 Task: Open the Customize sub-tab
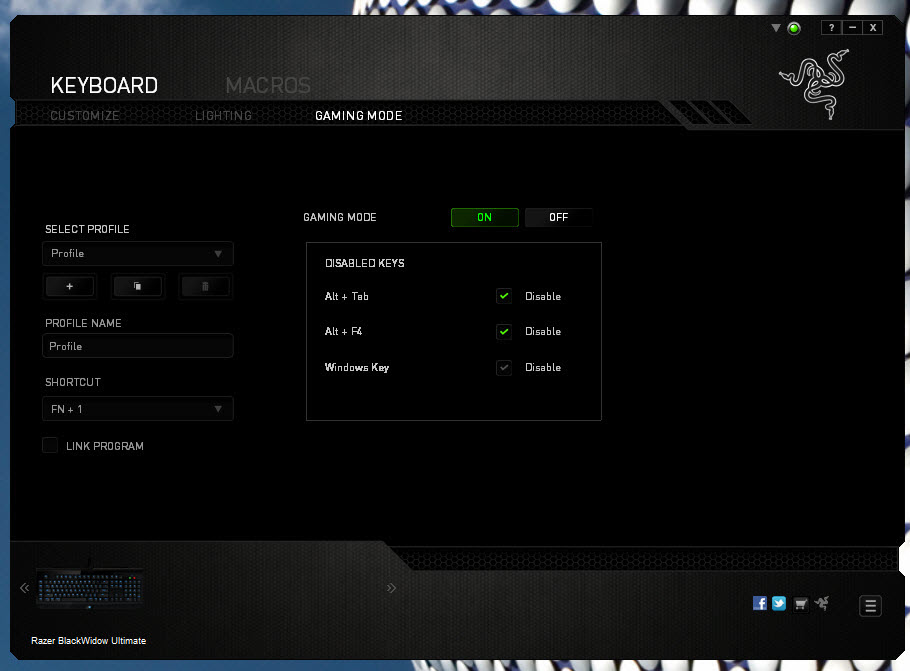click(85, 116)
